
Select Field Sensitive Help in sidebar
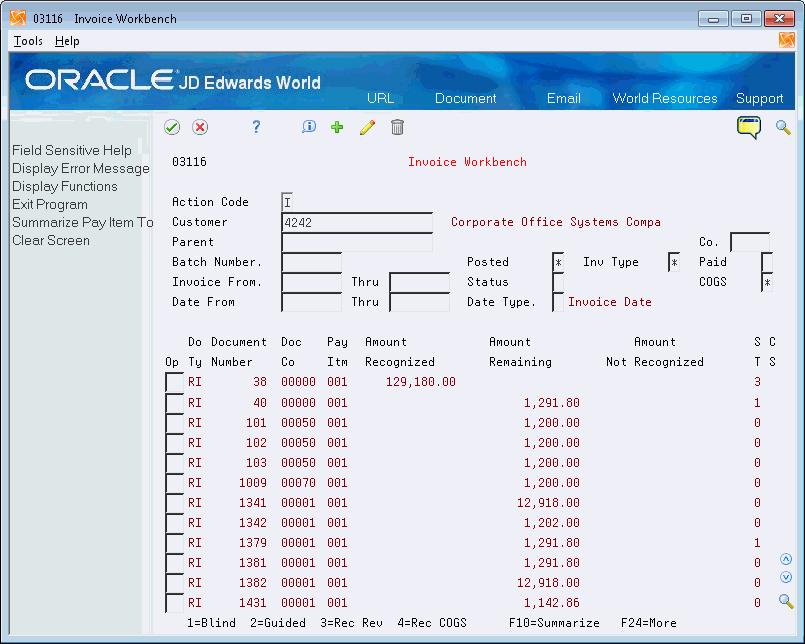[72, 150]
